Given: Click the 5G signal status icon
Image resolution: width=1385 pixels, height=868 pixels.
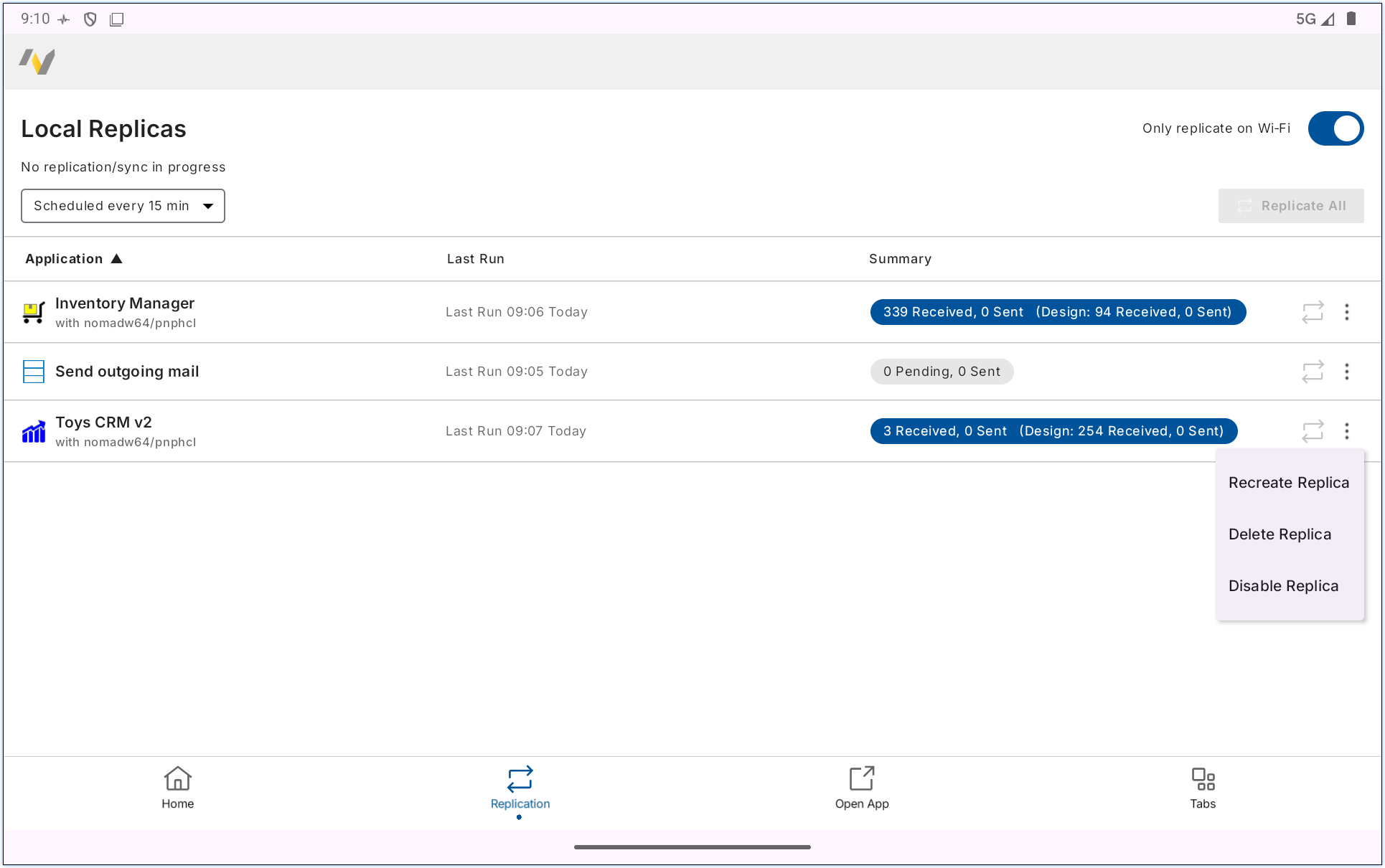Looking at the screenshot, I should coord(1315,19).
